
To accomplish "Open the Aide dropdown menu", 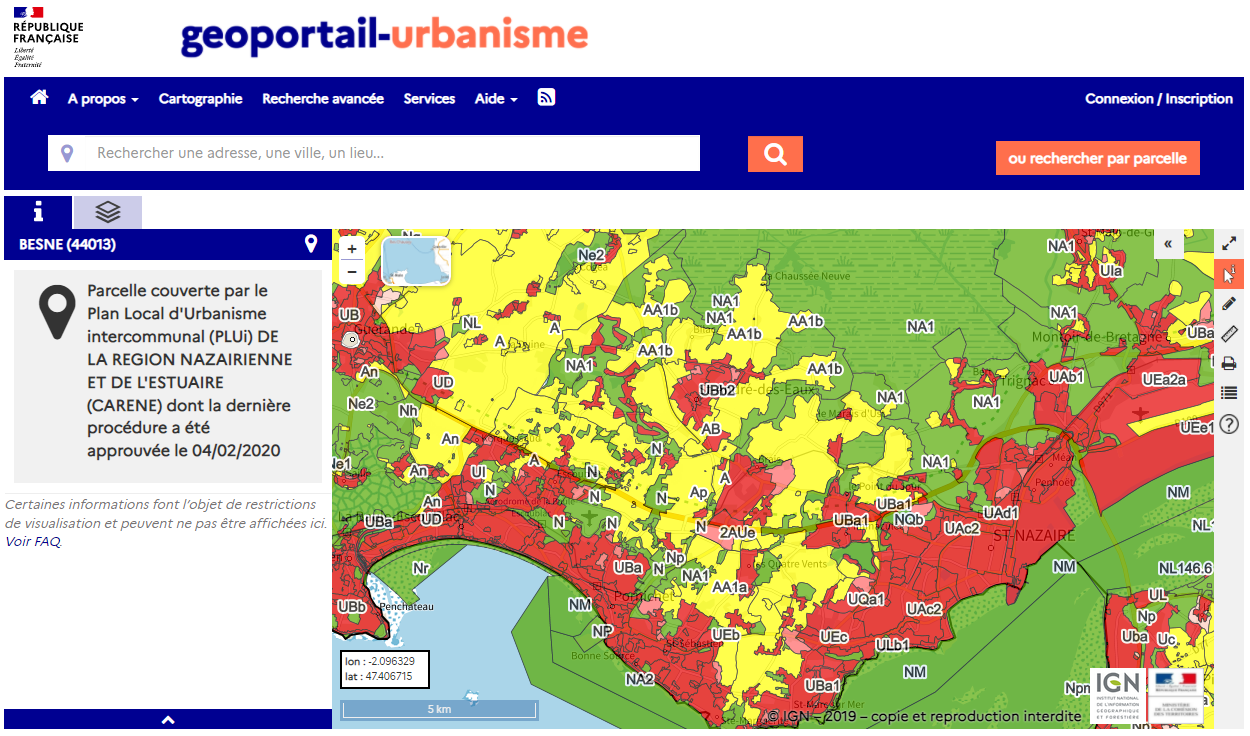I will pos(496,99).
